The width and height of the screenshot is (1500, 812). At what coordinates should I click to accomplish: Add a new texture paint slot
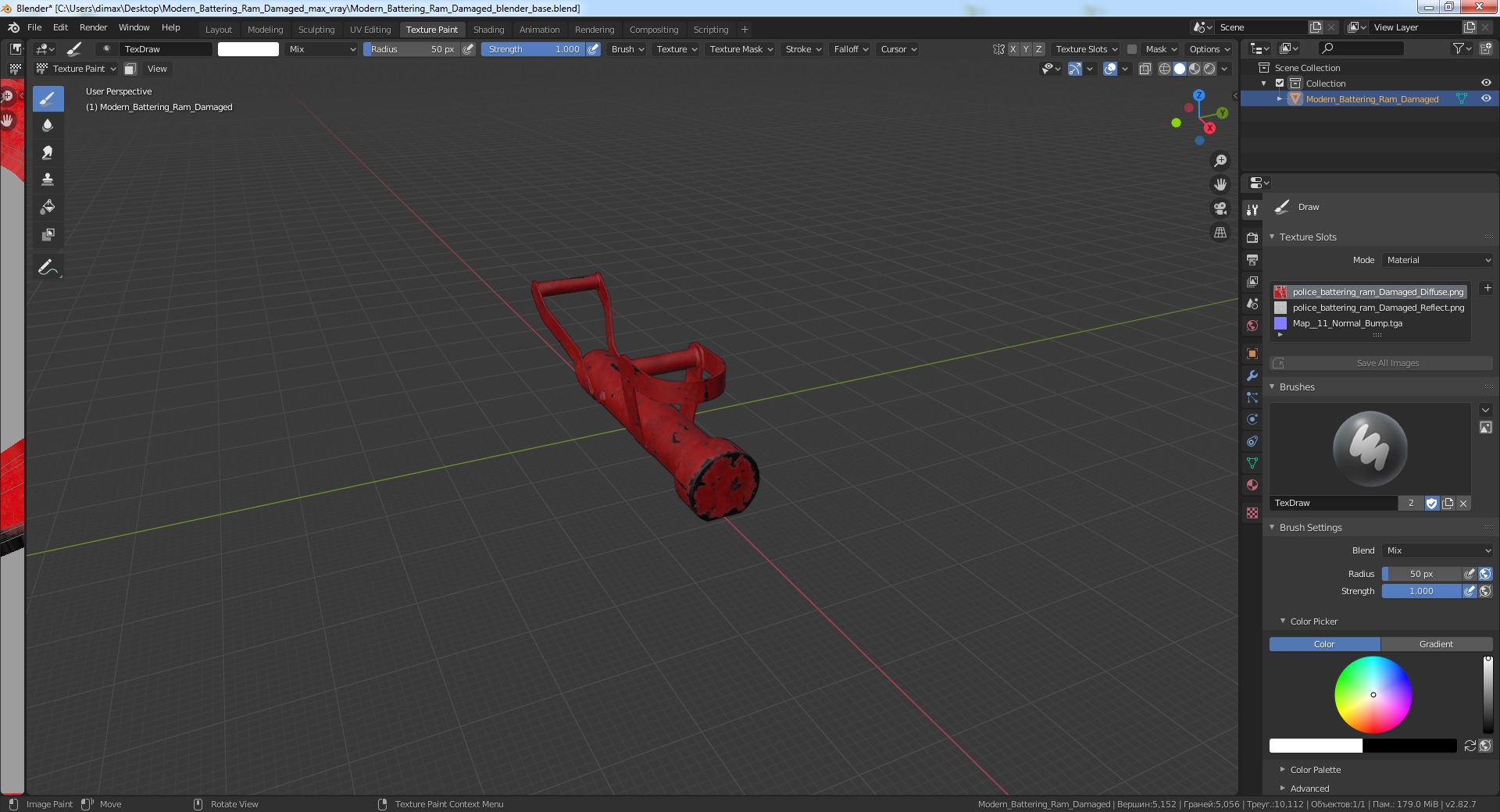1487,288
